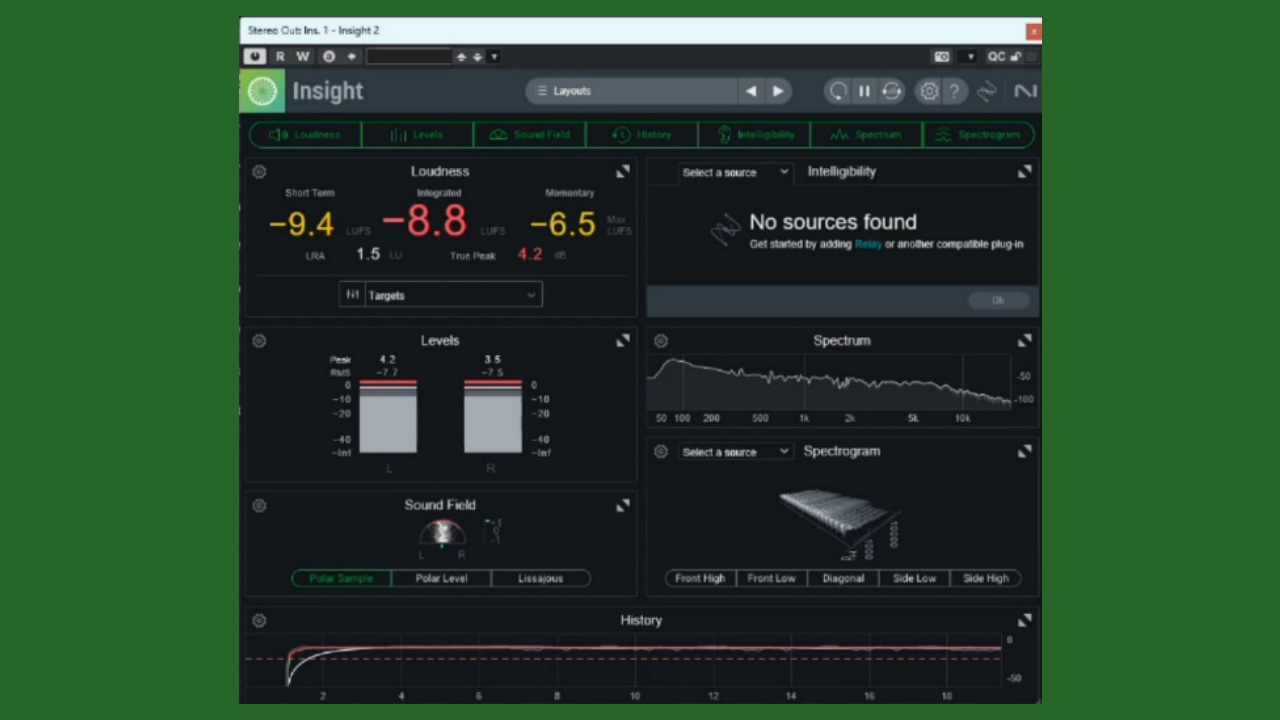This screenshot has width=1280, height=720.
Task: Toggle the Loudness meter tab
Action: point(305,135)
